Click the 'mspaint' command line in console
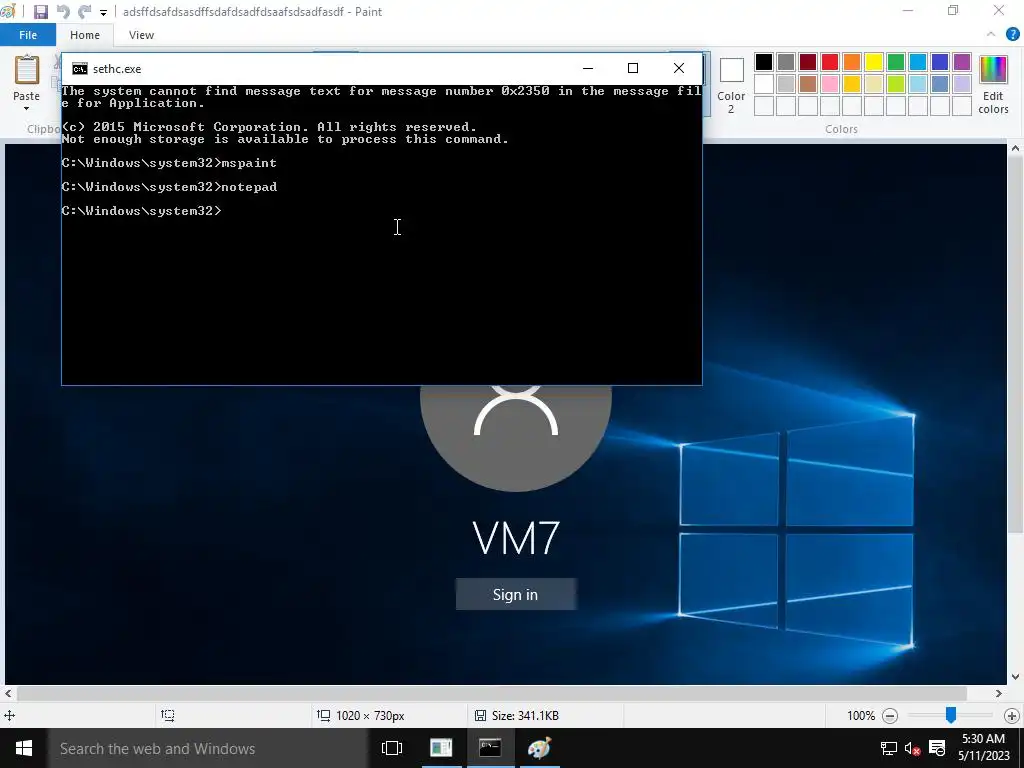The width and height of the screenshot is (1024, 768). click(169, 163)
